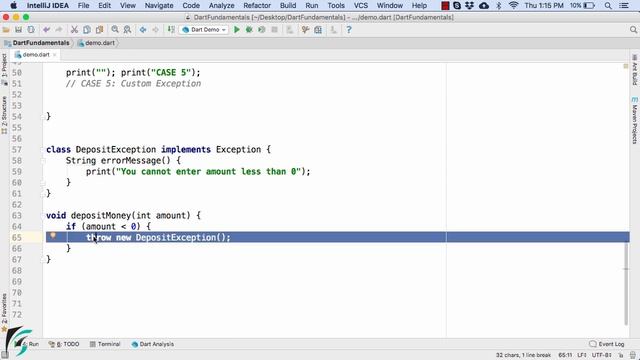Open the Refactor menu
This screenshot has width=640, height=360.
(x=257, y=5)
